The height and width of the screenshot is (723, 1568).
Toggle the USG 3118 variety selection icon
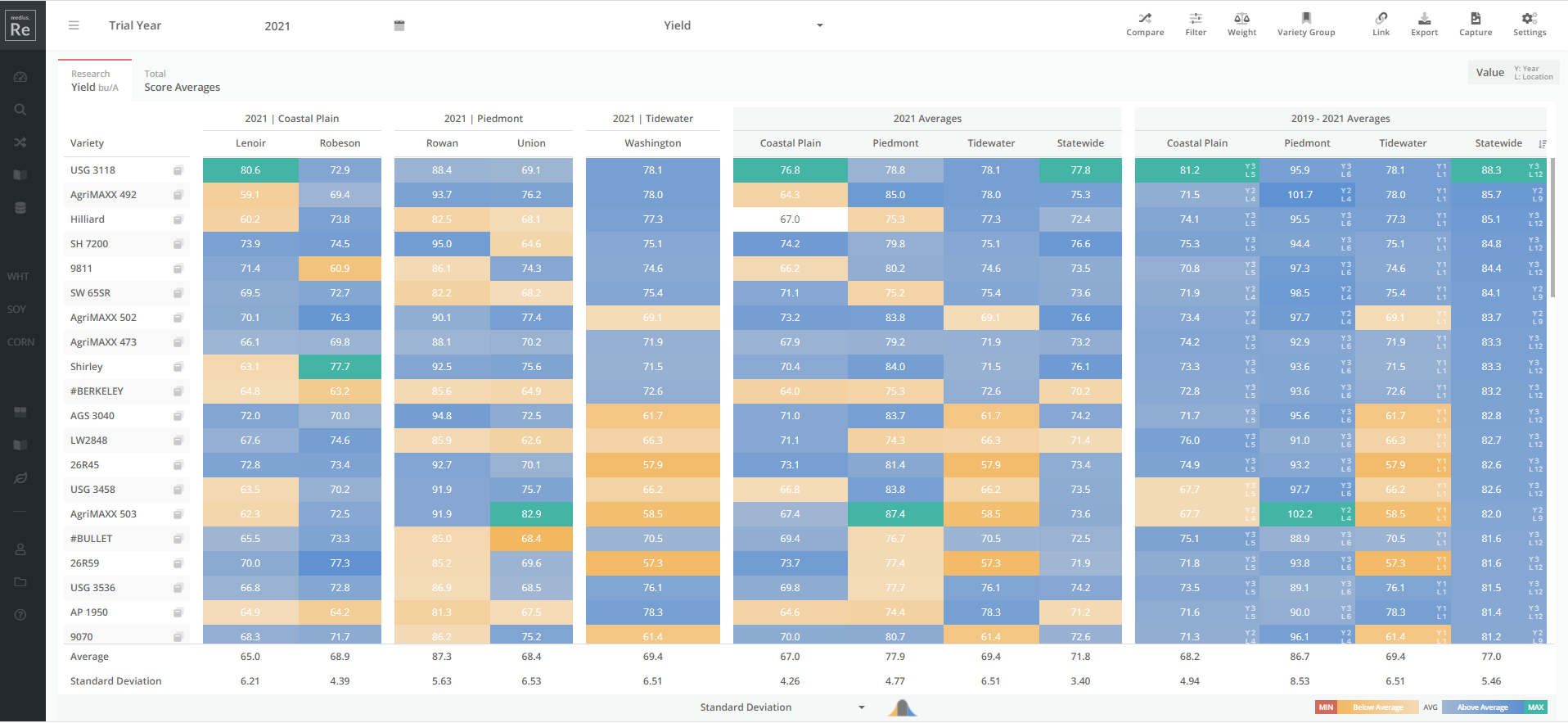[x=178, y=170]
